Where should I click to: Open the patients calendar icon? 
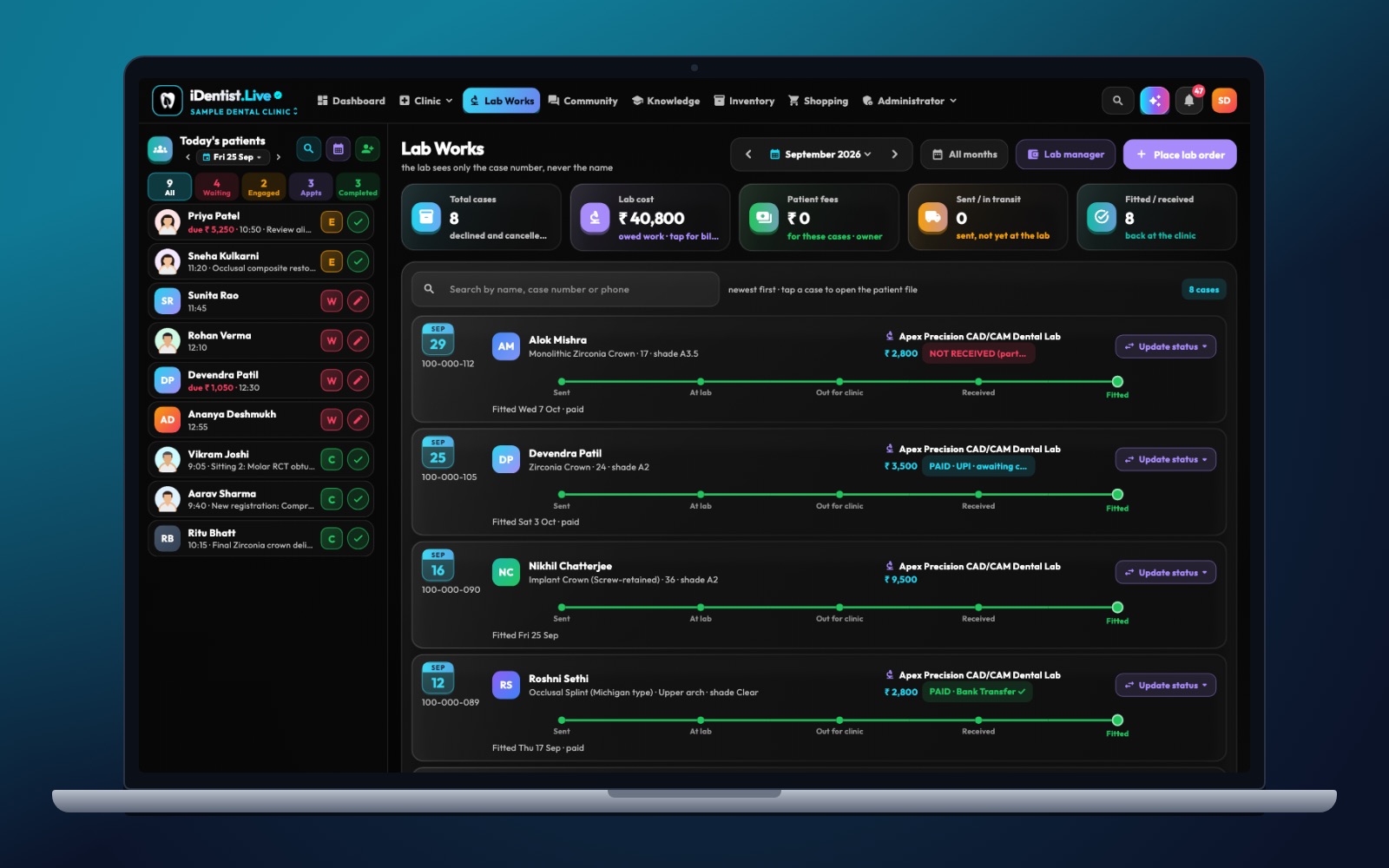click(x=339, y=148)
